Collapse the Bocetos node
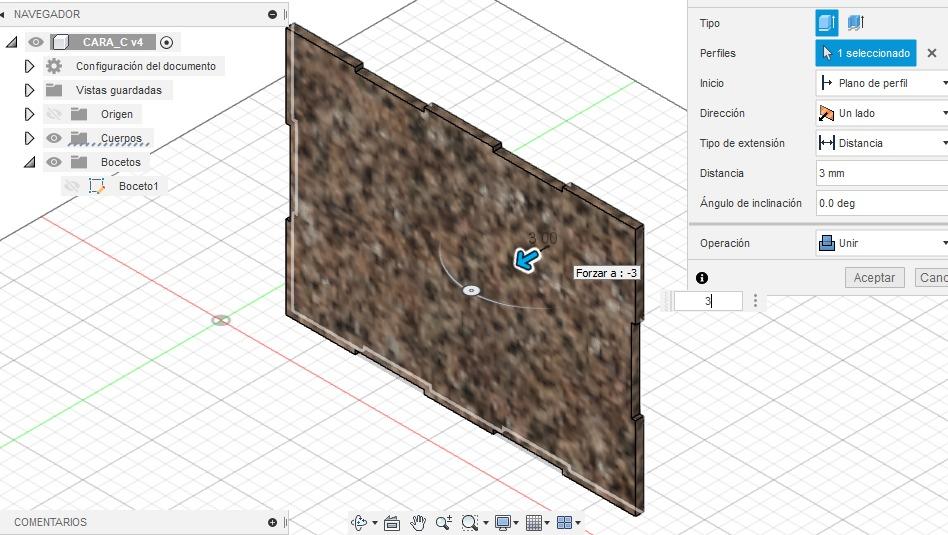Screen dimensions: 948x535 pyautogui.click(x=29, y=162)
